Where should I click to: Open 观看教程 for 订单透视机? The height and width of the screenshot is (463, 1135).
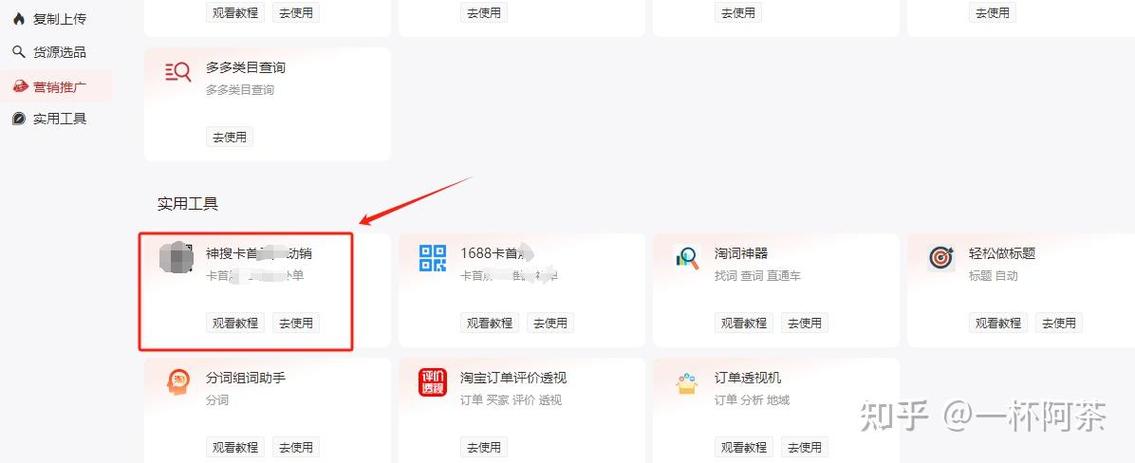[x=744, y=447]
